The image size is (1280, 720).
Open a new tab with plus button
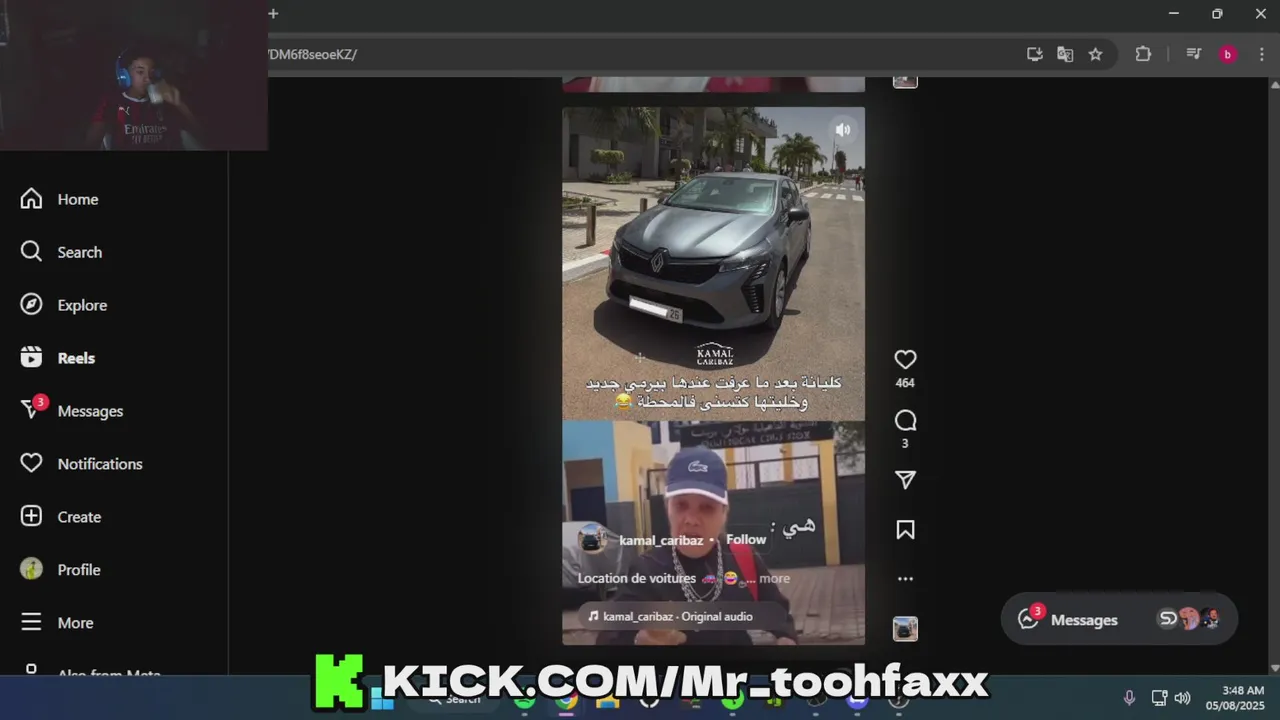coord(273,13)
